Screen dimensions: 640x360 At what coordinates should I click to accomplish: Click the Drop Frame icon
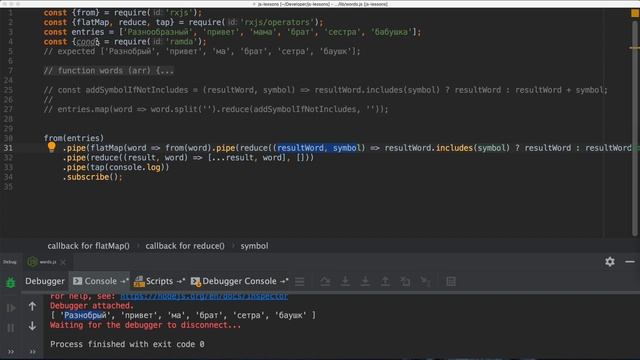[405, 281]
